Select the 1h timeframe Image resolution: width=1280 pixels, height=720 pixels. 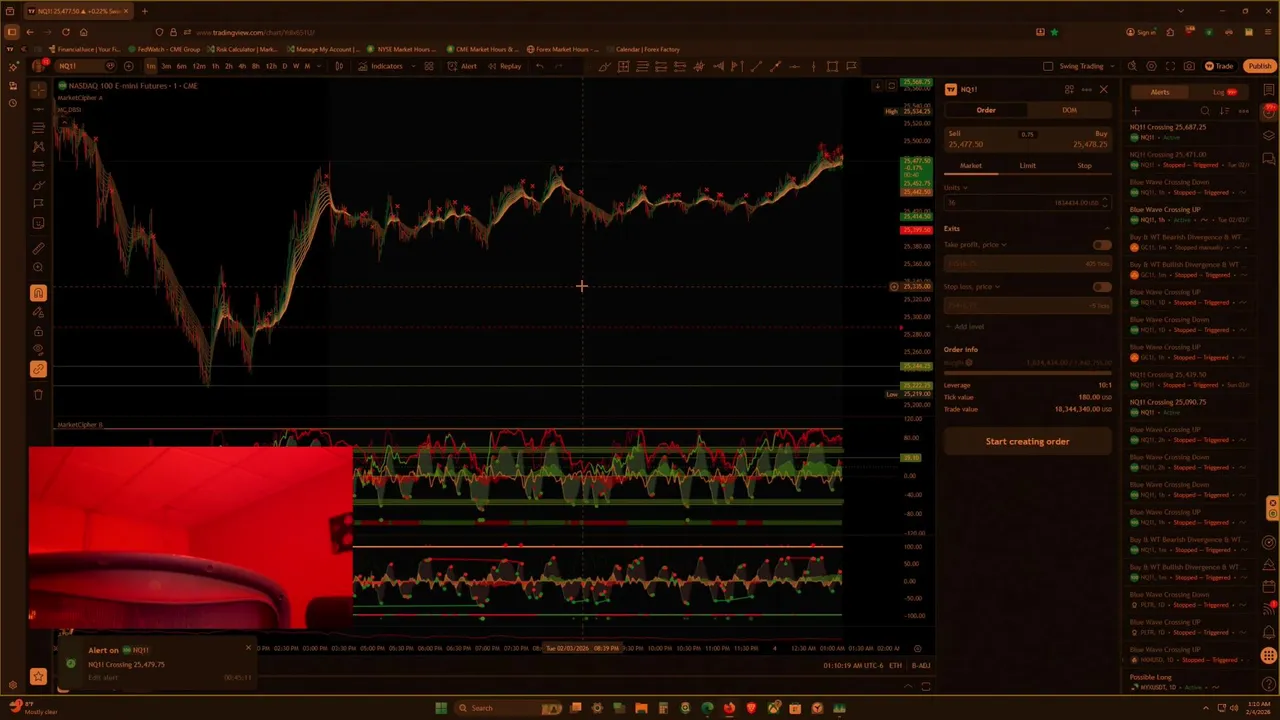pyautogui.click(x=215, y=66)
